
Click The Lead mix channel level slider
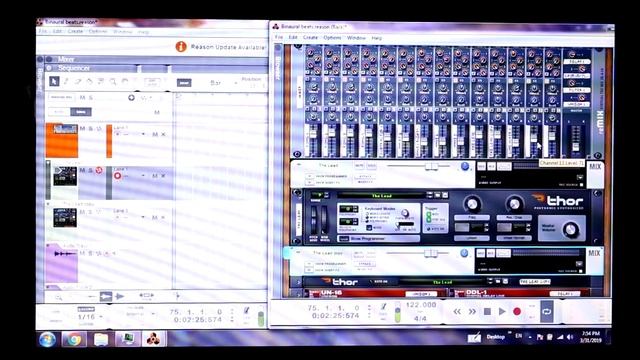(430, 167)
